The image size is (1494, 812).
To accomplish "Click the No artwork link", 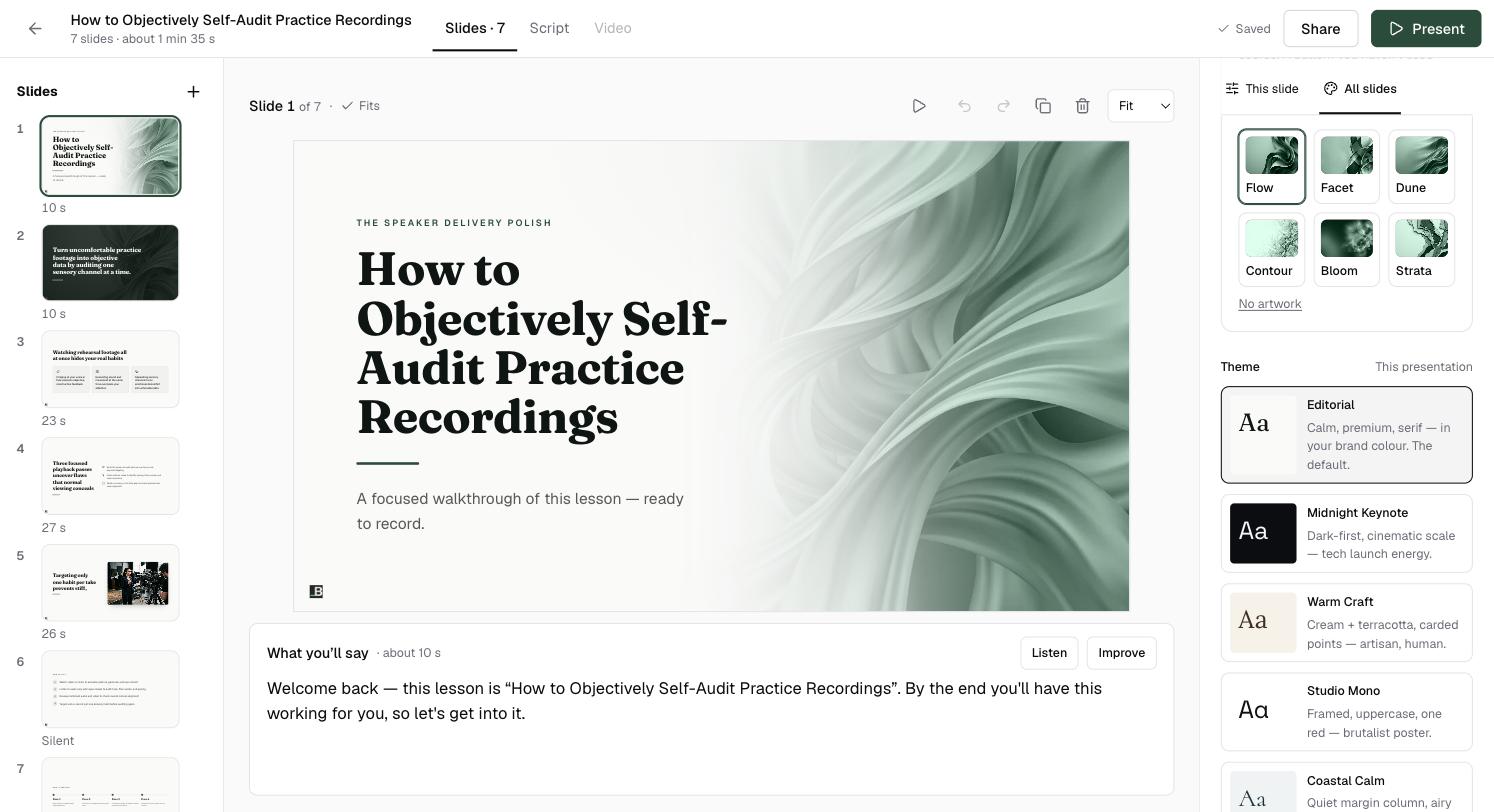I will coord(1269,304).
